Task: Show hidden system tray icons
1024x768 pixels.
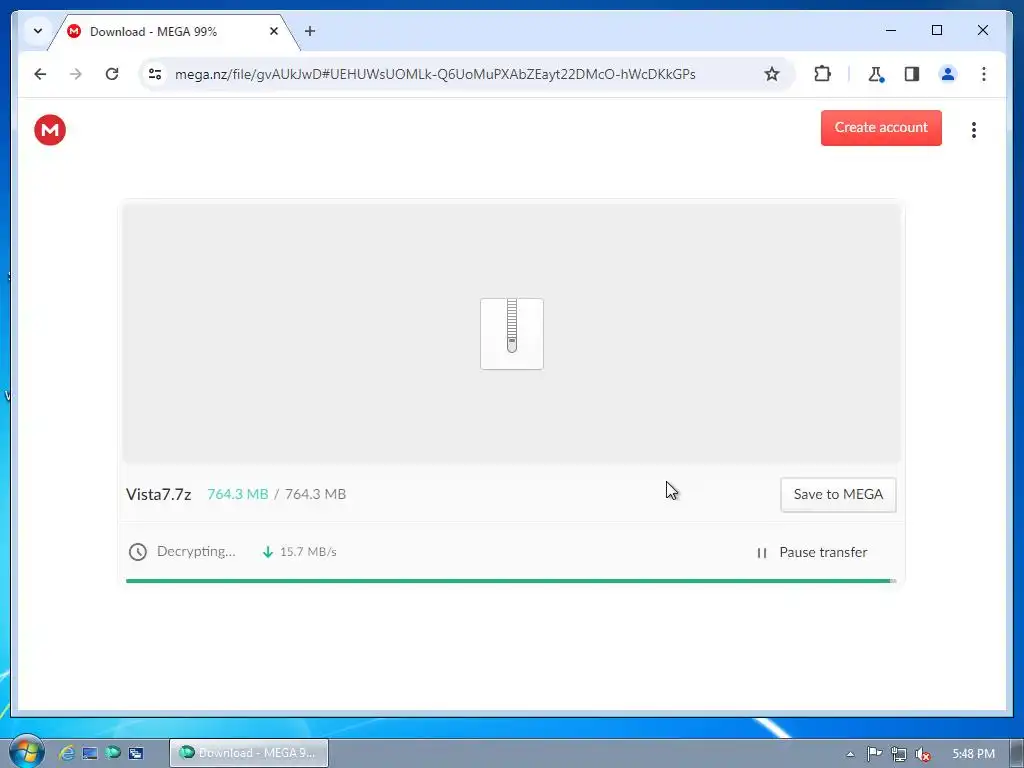Action: [850, 754]
